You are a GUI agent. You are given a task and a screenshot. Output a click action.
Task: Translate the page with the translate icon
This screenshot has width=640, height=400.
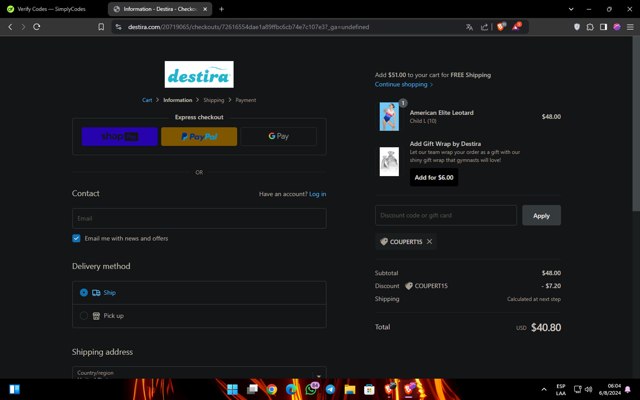click(469, 27)
